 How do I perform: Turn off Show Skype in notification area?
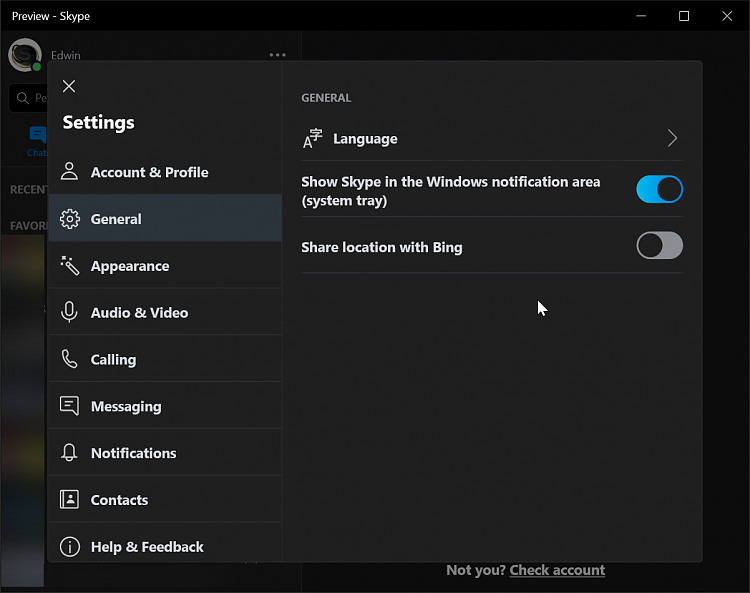(x=659, y=189)
